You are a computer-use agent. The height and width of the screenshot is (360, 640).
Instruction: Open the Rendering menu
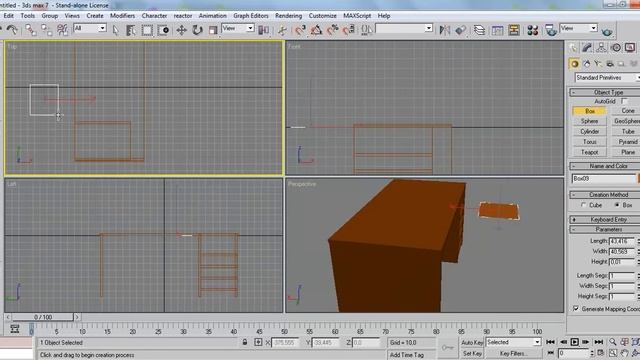pos(289,16)
